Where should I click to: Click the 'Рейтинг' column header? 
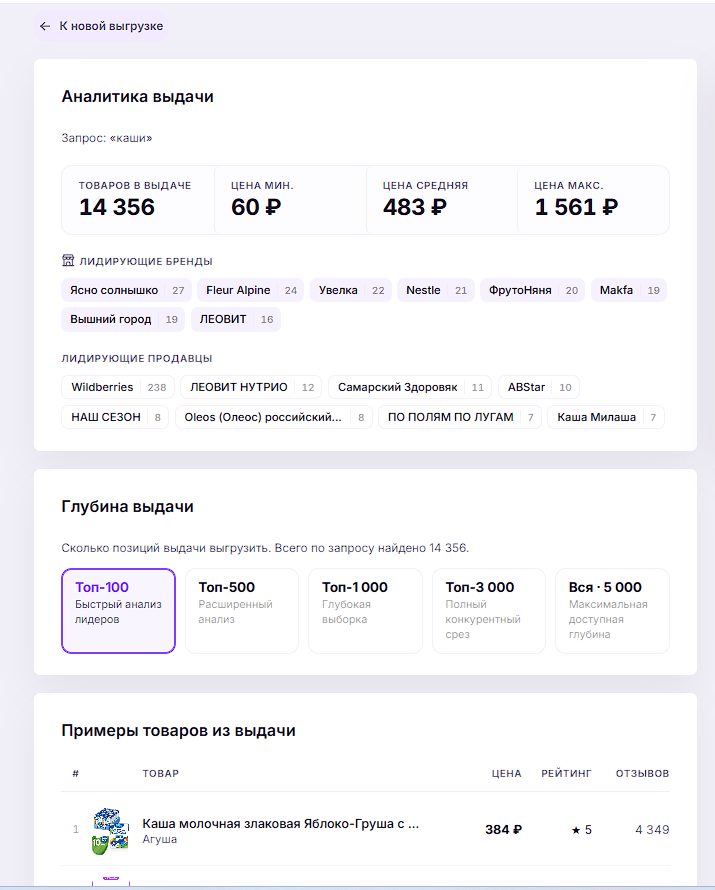click(x=566, y=773)
